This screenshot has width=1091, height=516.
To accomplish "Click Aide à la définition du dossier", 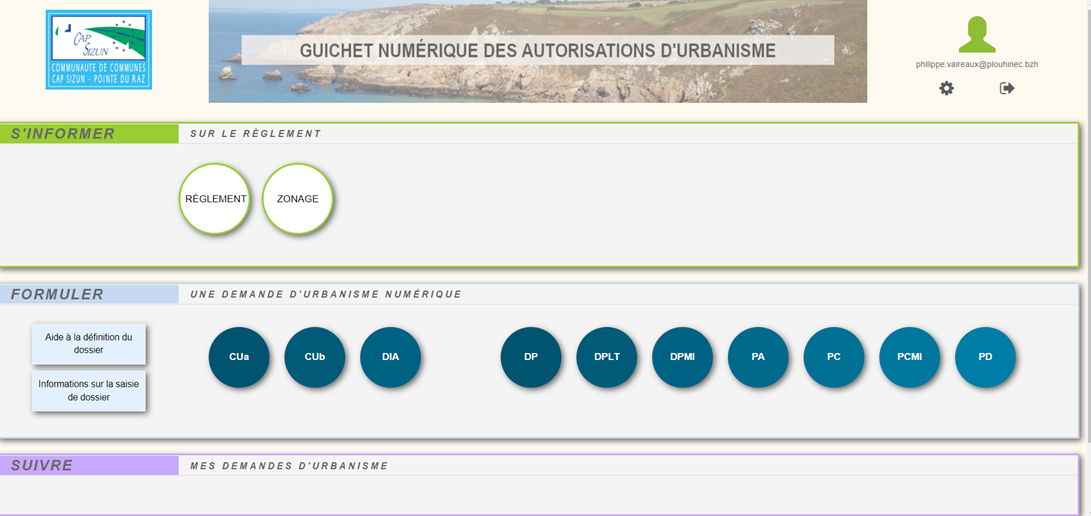I will 88,344.
